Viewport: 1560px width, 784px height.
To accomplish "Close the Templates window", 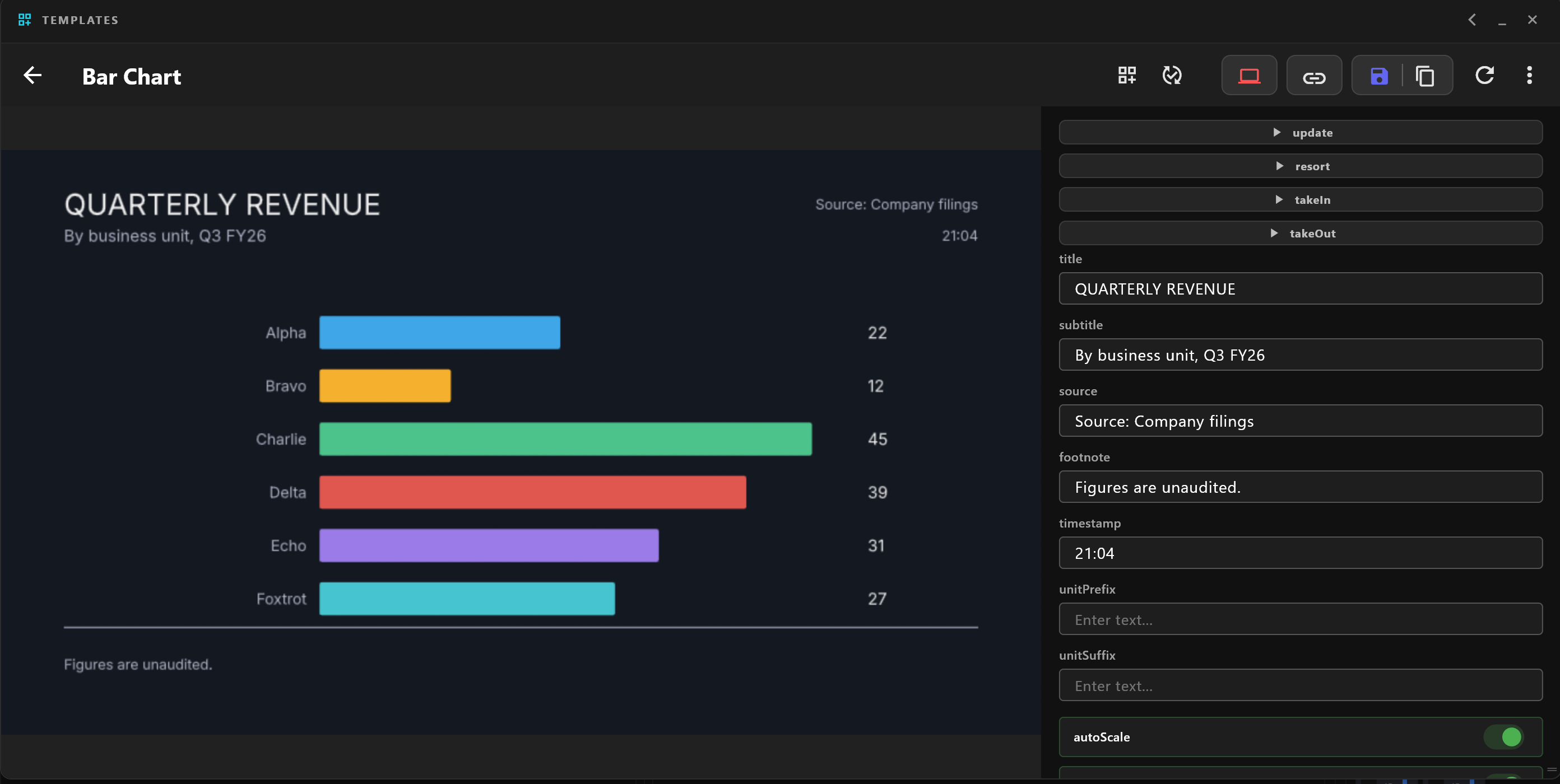I will pos(1532,20).
